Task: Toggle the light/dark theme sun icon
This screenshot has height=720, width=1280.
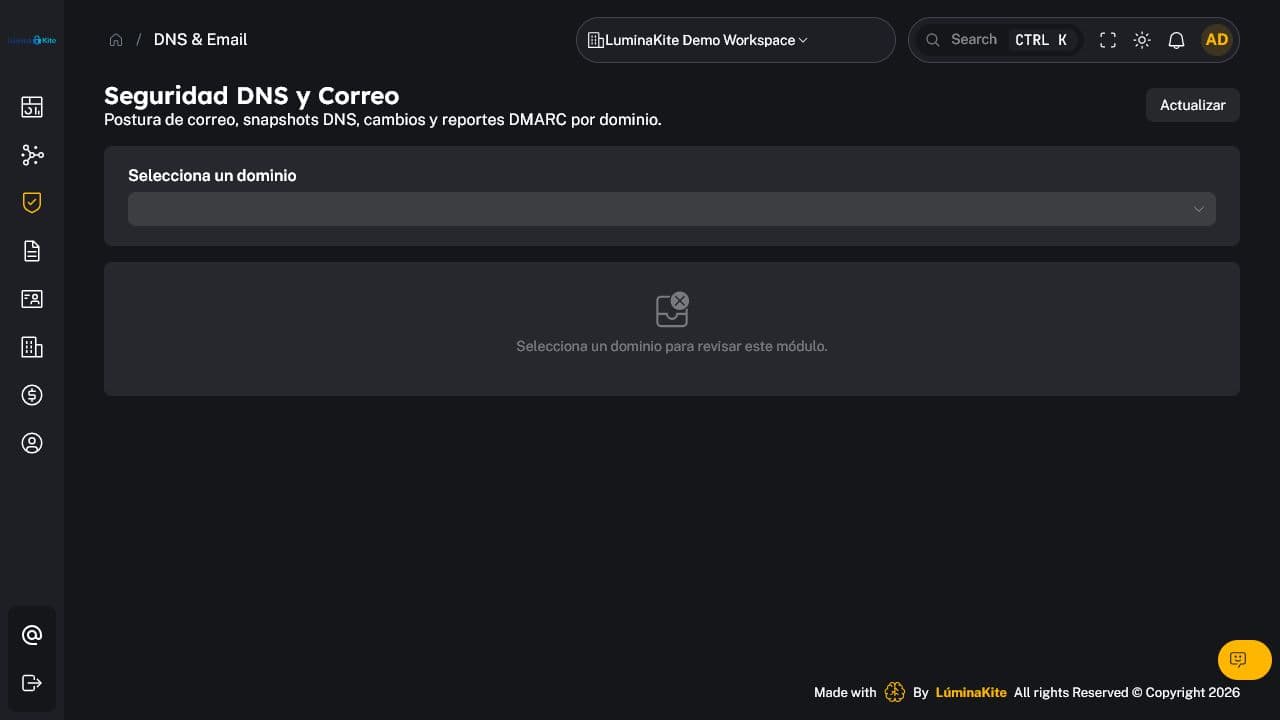Action: 1142,40
